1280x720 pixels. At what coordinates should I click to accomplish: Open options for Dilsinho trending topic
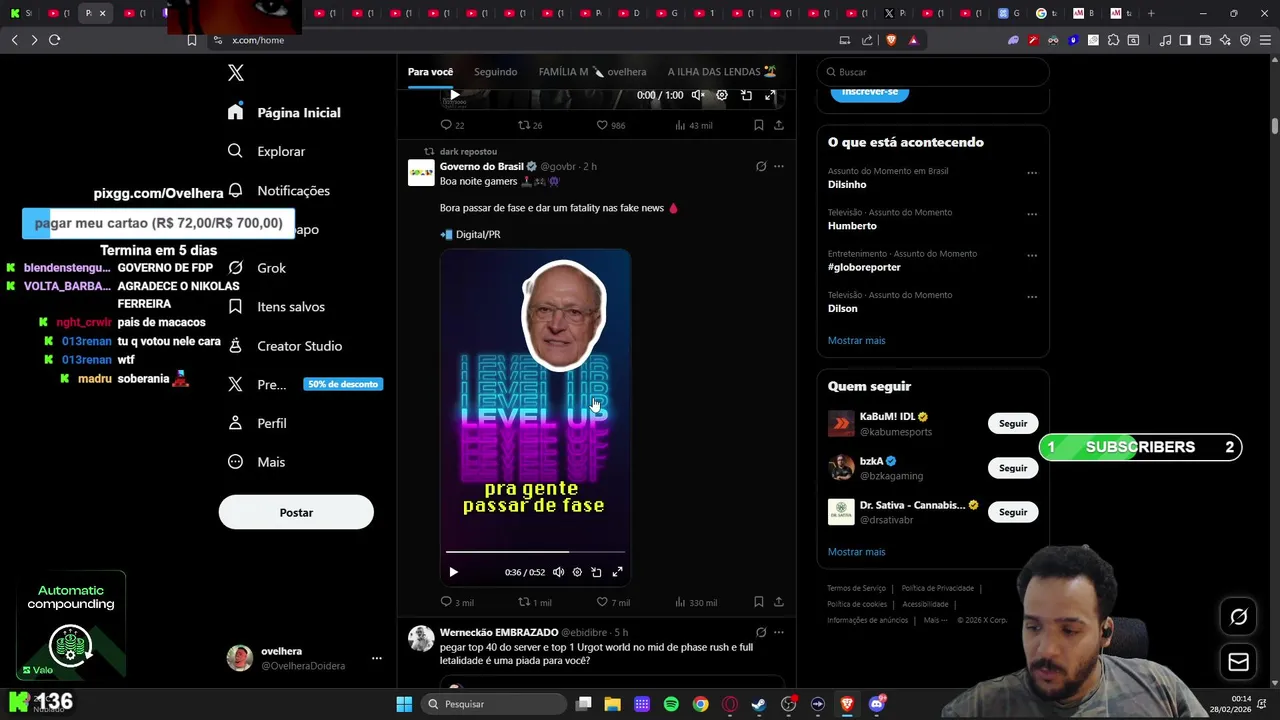tap(1032, 173)
